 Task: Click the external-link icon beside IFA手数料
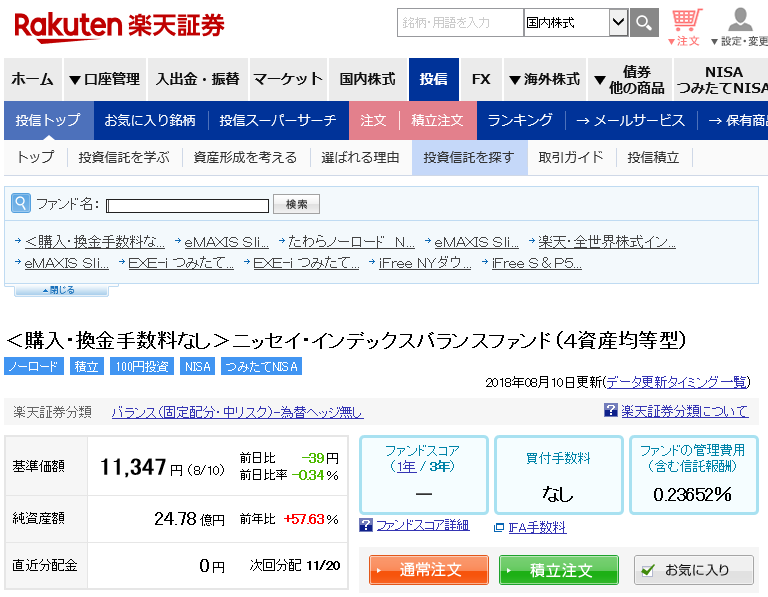pos(499,527)
